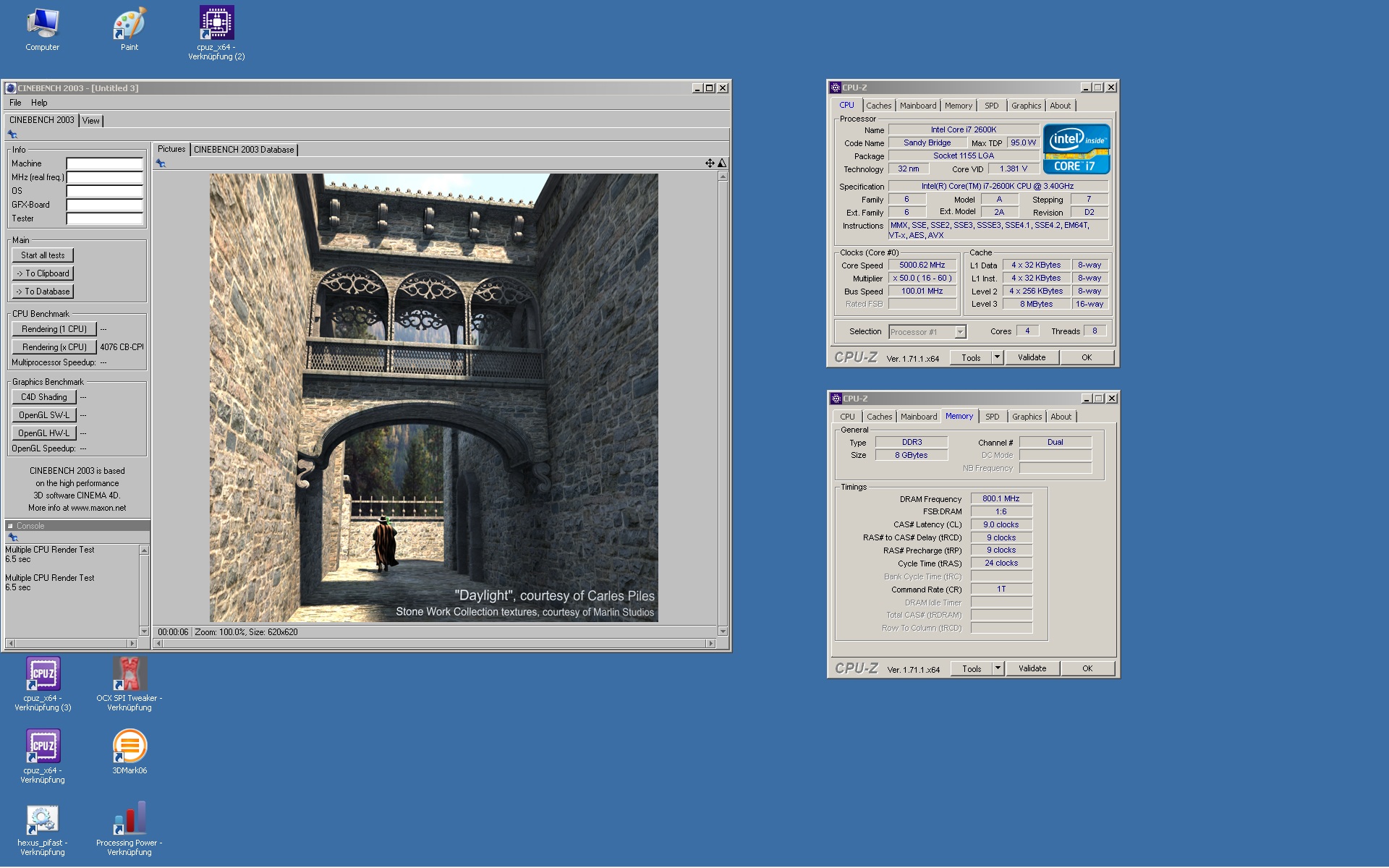Run the C4D Shading benchmark
The height and width of the screenshot is (868, 1389).
[43, 397]
